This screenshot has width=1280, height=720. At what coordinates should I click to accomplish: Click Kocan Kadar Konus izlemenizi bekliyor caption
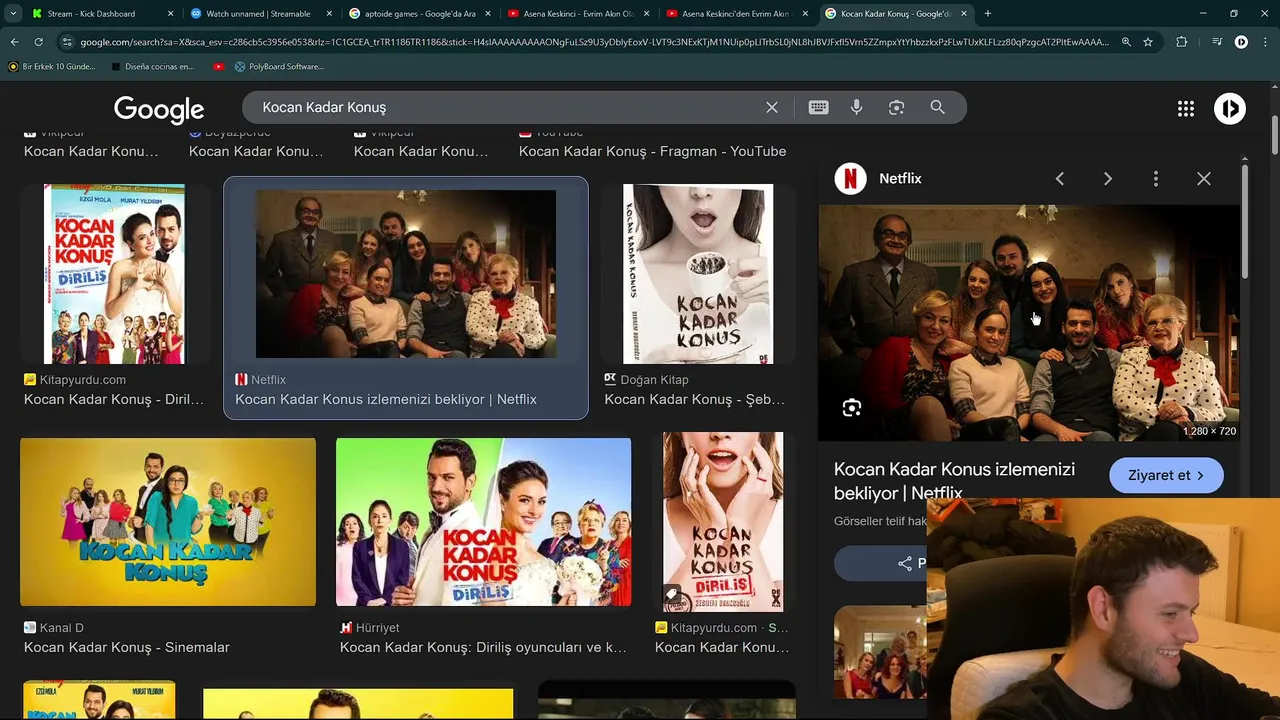[x=386, y=399]
